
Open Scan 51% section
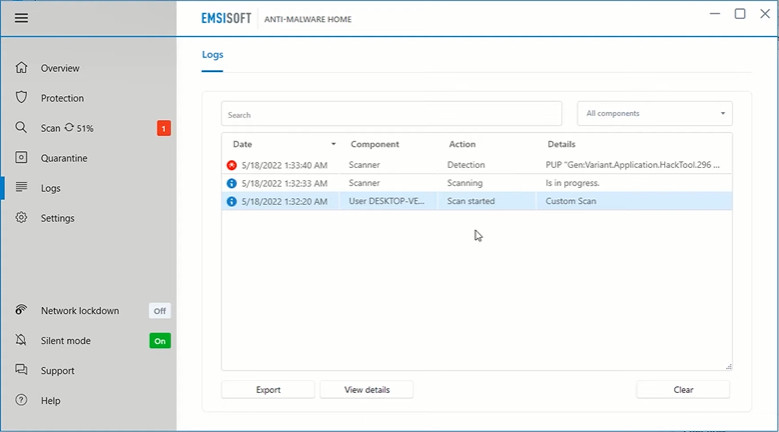pyautogui.click(x=67, y=128)
